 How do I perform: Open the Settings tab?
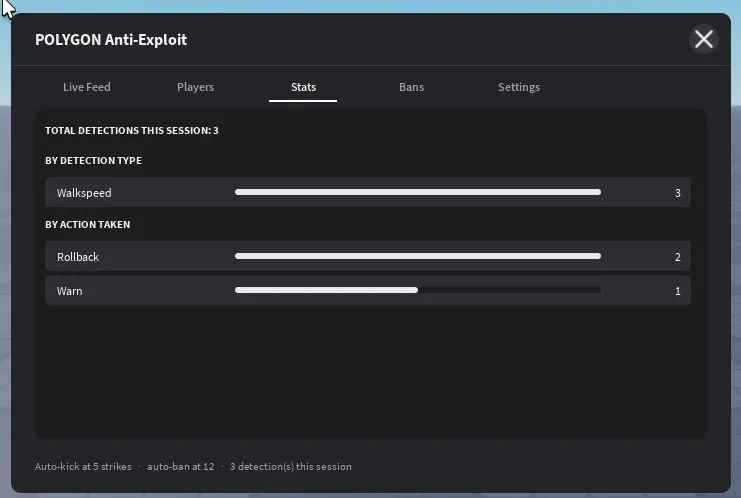pos(519,87)
